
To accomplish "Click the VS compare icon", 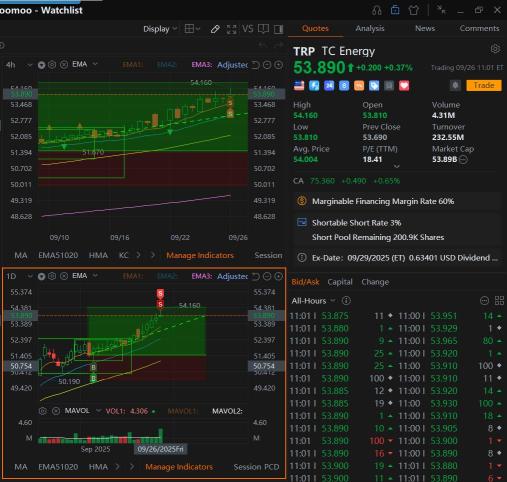I will [x=248, y=29].
